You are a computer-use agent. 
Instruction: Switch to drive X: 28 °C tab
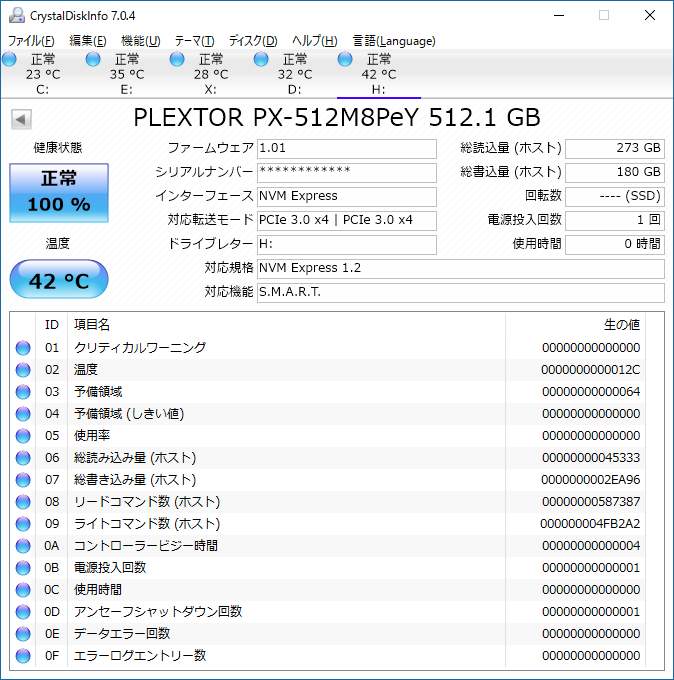(211, 74)
